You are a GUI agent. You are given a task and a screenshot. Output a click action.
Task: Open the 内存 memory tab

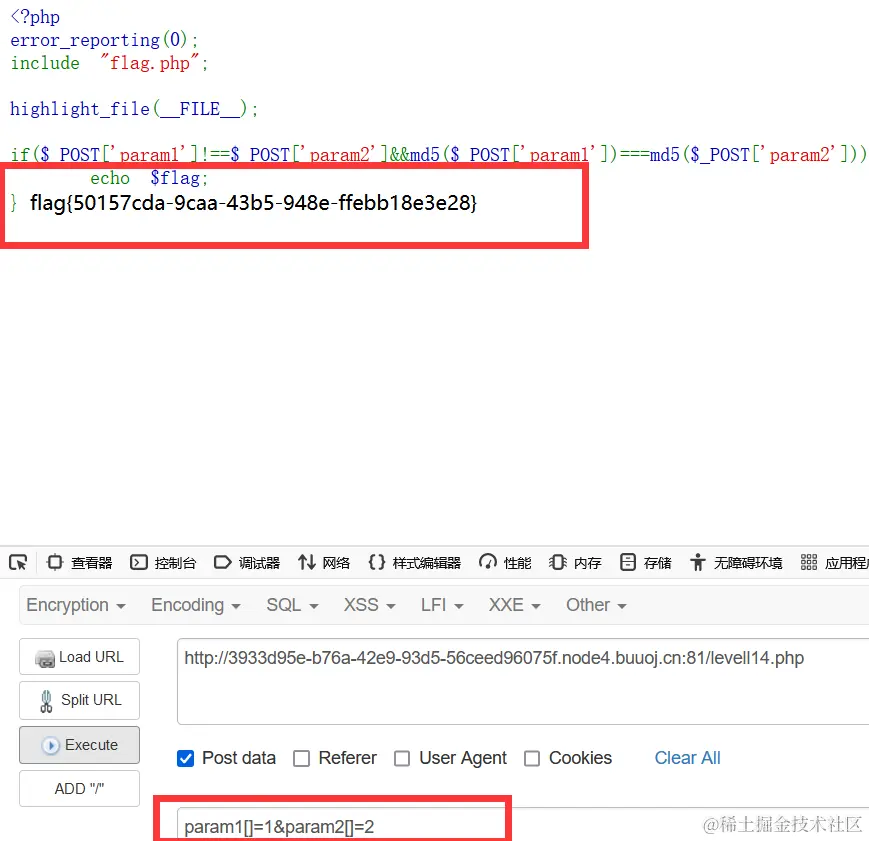[575, 563]
